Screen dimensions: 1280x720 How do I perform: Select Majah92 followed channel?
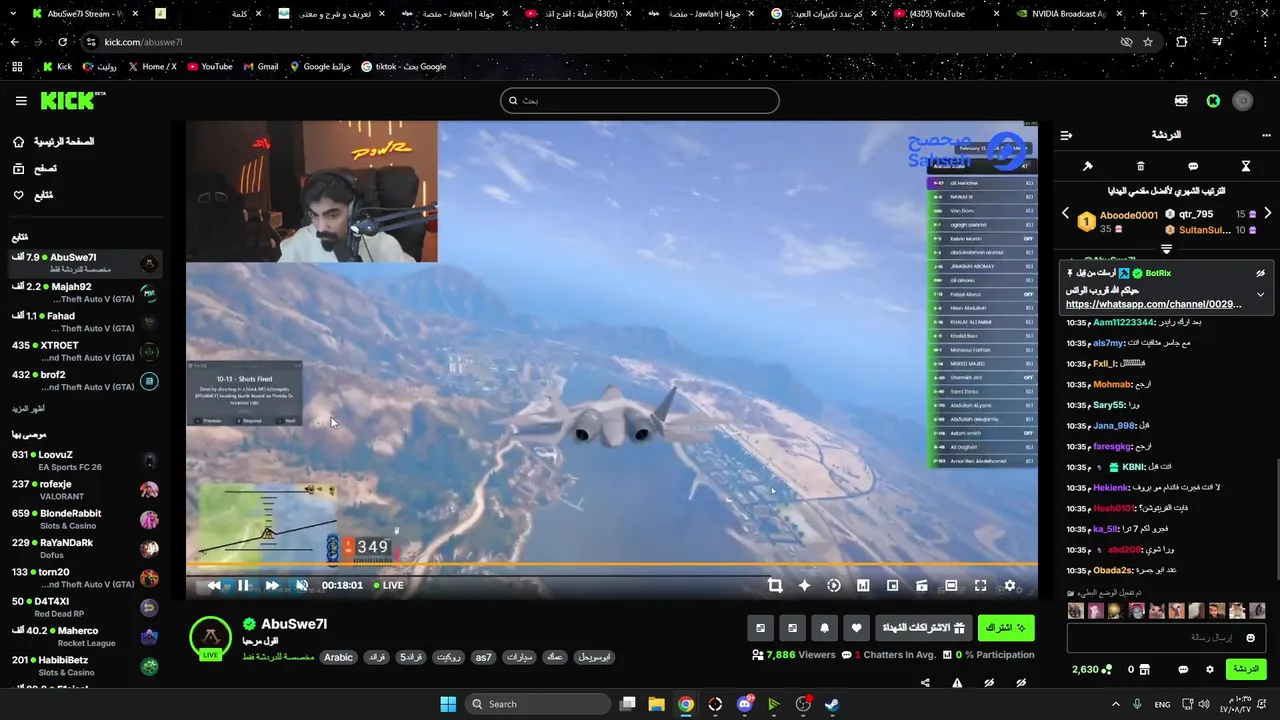point(85,293)
